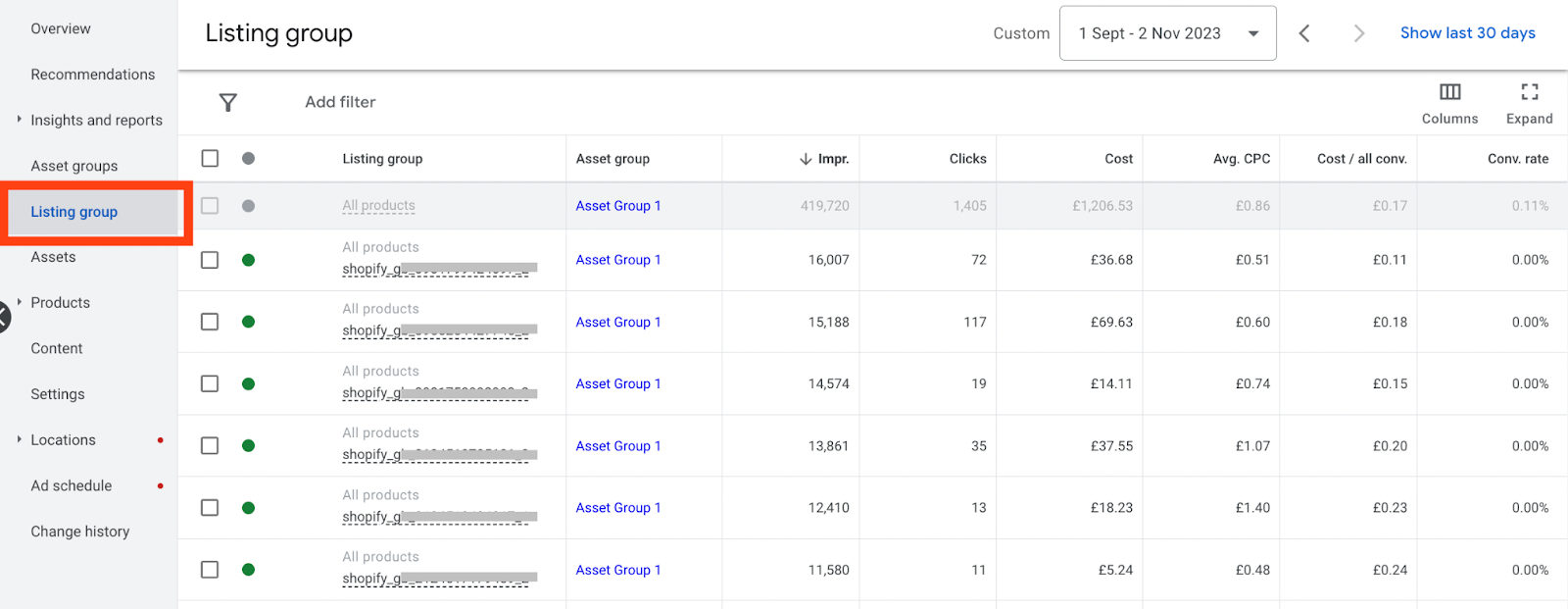Click the Expand table icon
The height and width of the screenshot is (609, 1568).
[x=1529, y=92]
